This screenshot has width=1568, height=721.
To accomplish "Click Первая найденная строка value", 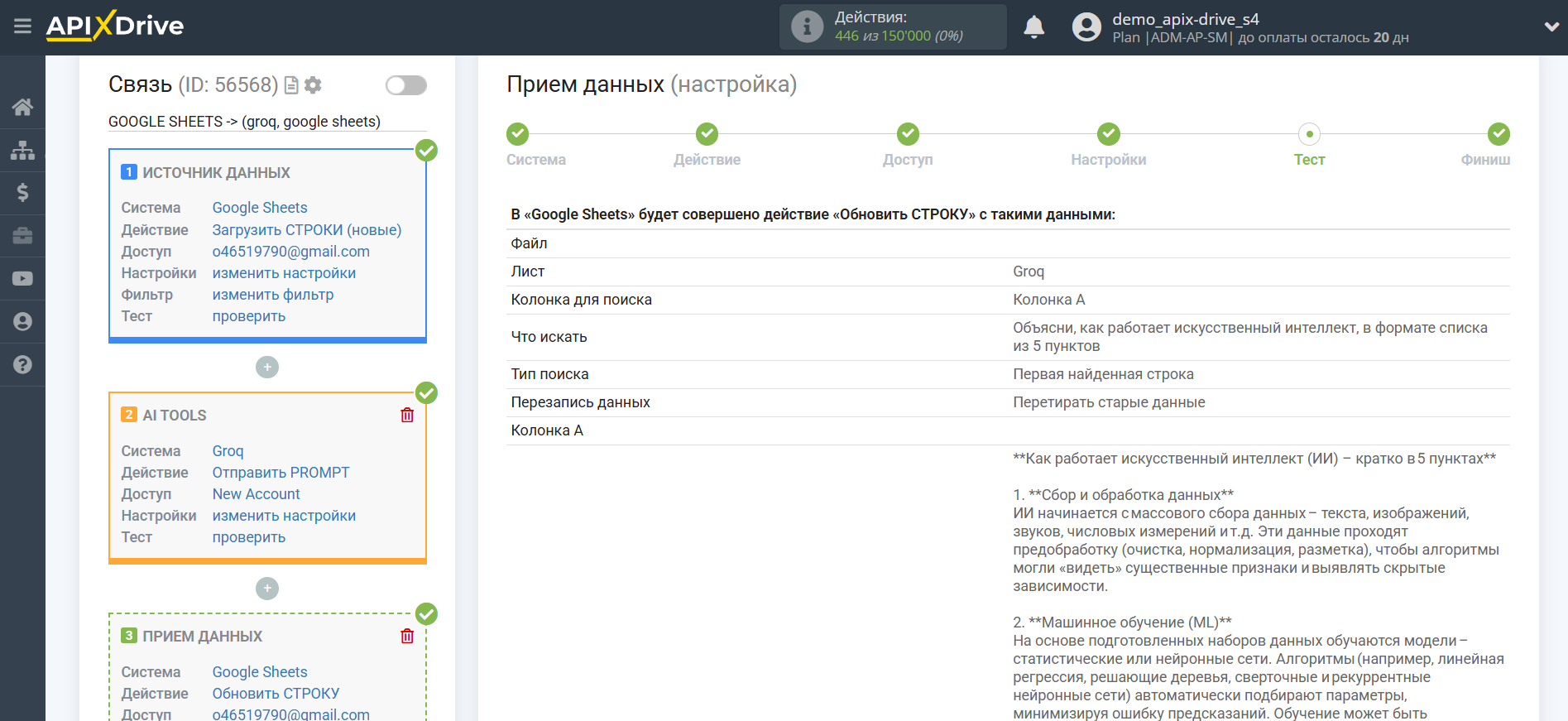I will pyautogui.click(x=1103, y=374).
